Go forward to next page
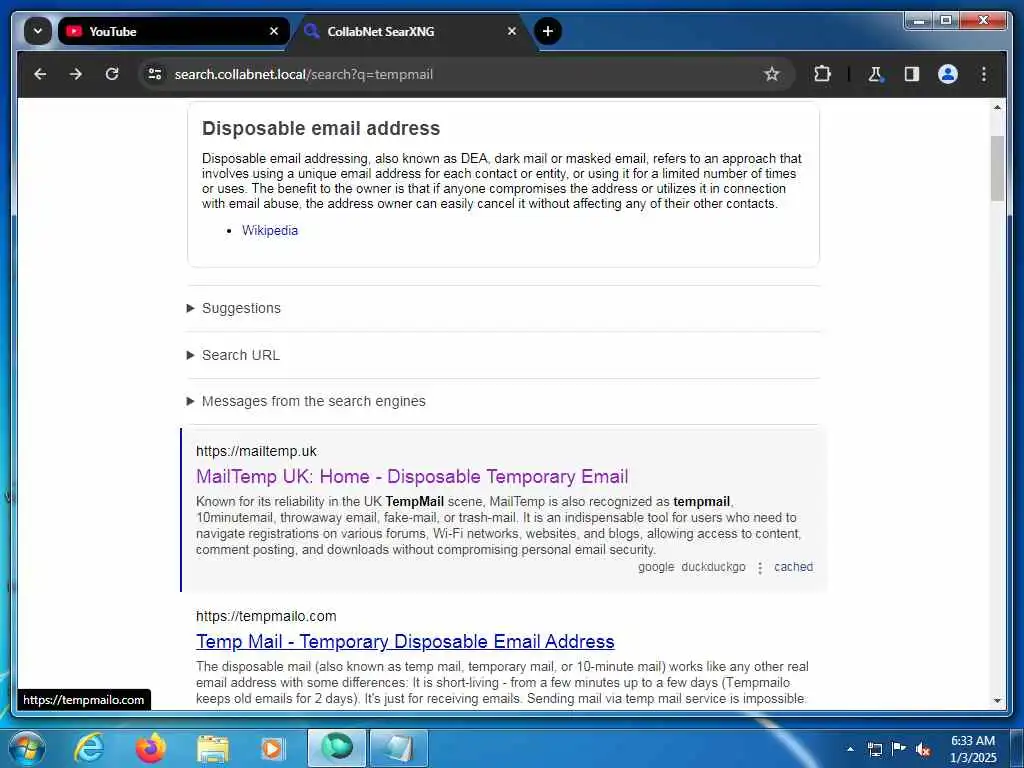1024x768 pixels. 76,74
